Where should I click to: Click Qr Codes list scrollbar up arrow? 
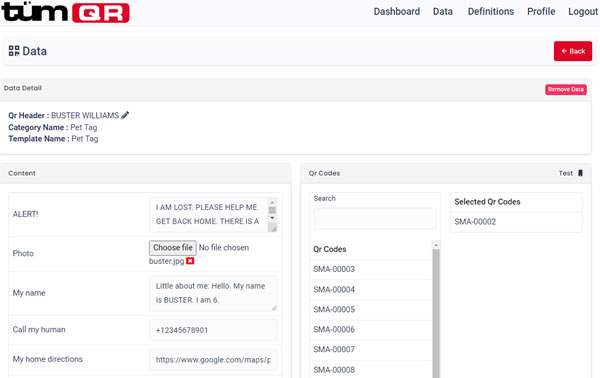pyautogui.click(x=436, y=244)
